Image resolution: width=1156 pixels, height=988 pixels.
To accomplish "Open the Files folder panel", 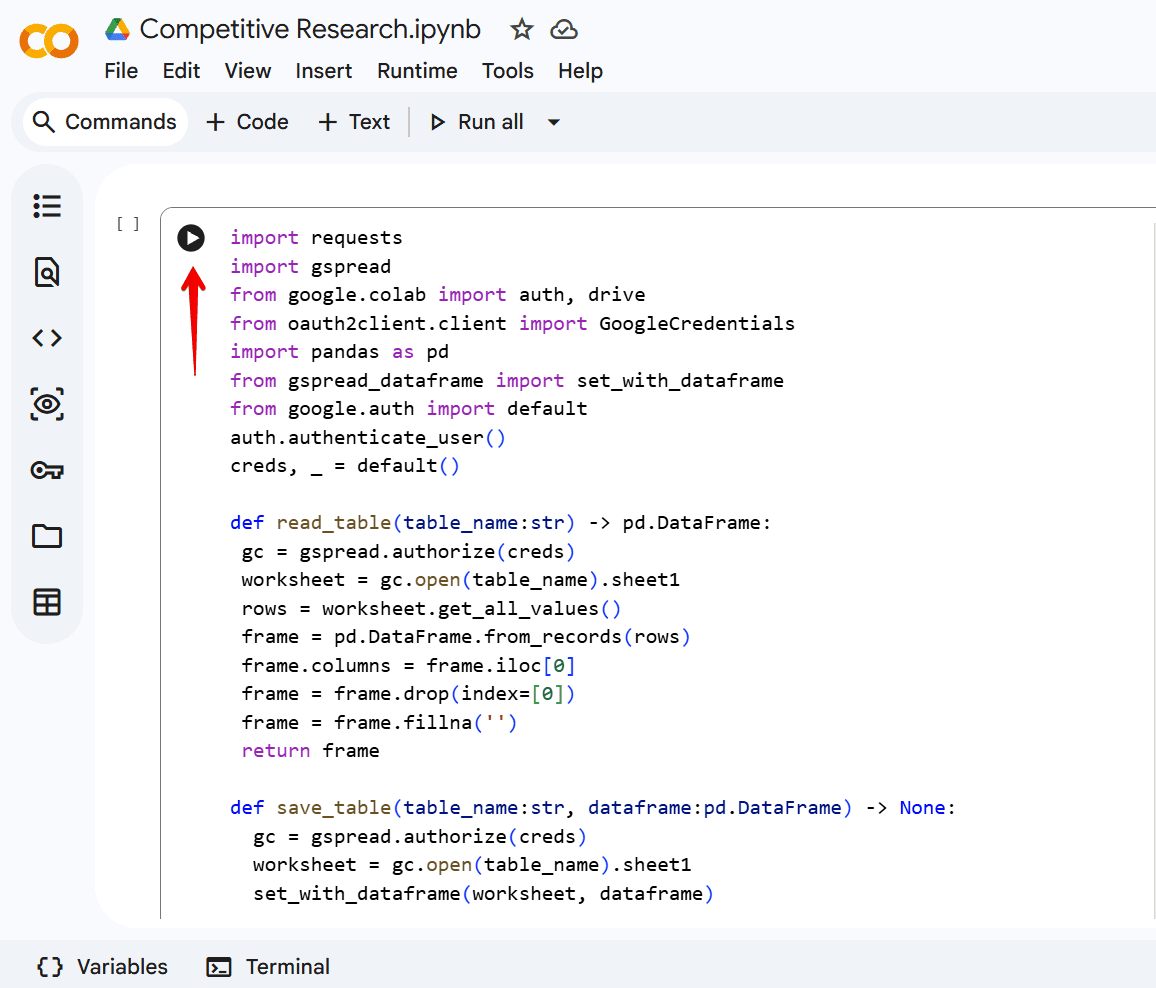I will tap(47, 536).
